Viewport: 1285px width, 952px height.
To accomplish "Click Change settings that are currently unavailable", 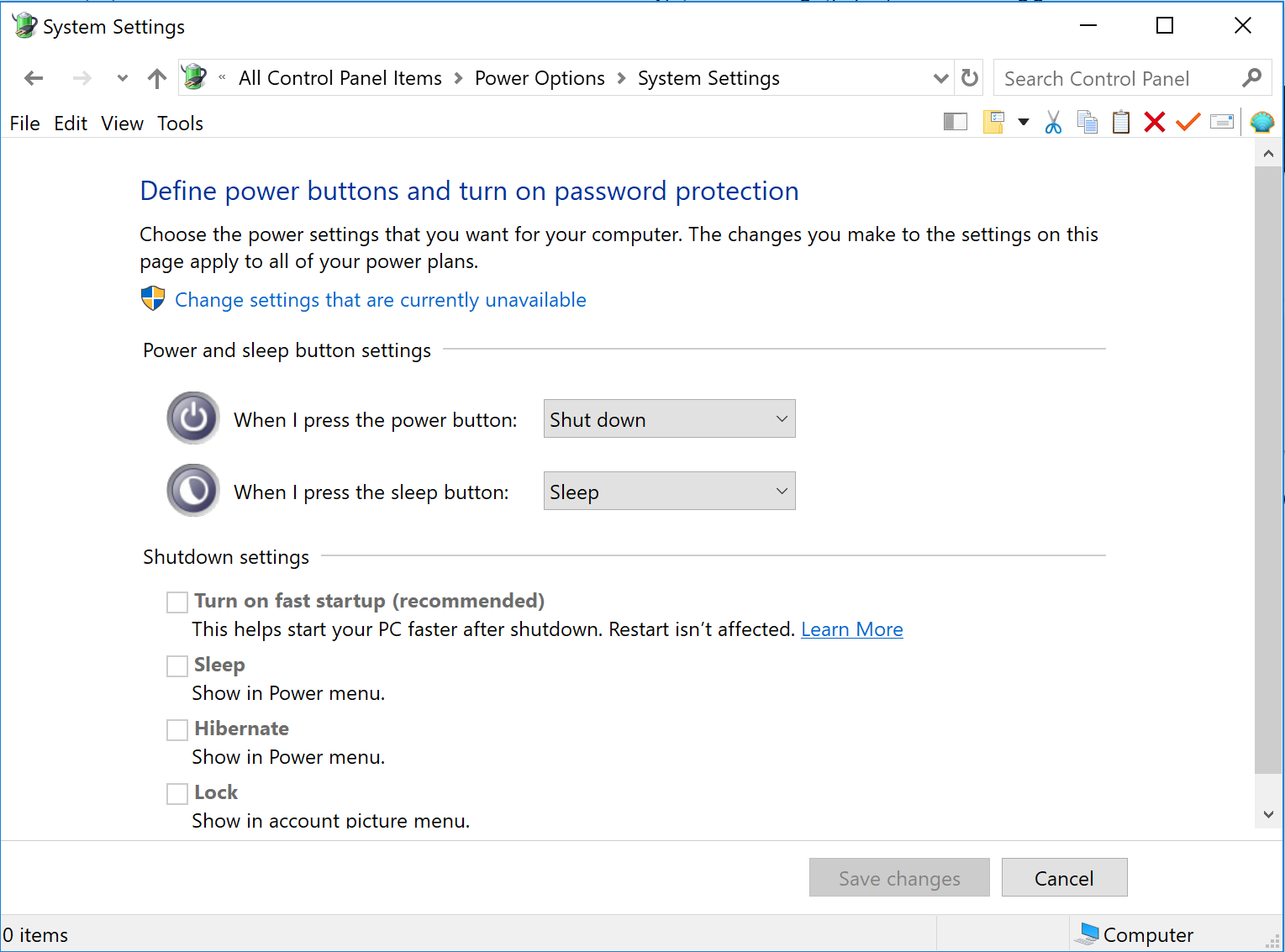I will pyautogui.click(x=380, y=300).
